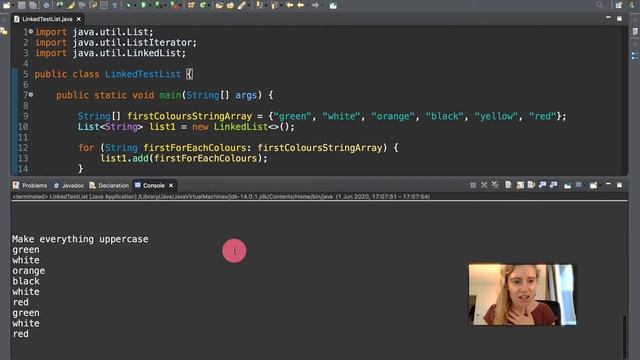This screenshot has height=360, width=640.
Task: Start Debug with the bug icon
Action: tap(129, 5)
